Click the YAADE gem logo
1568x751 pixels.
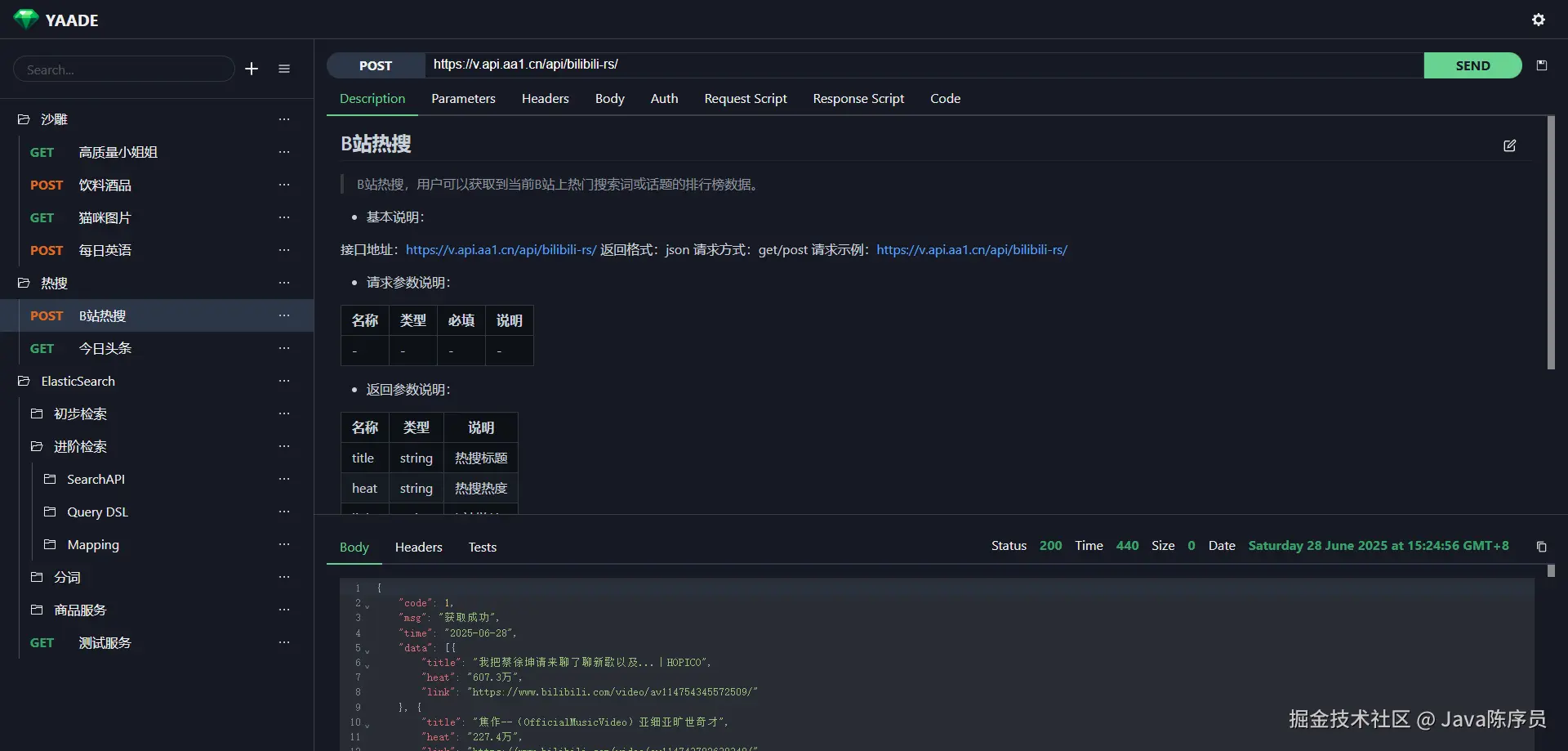[26, 20]
